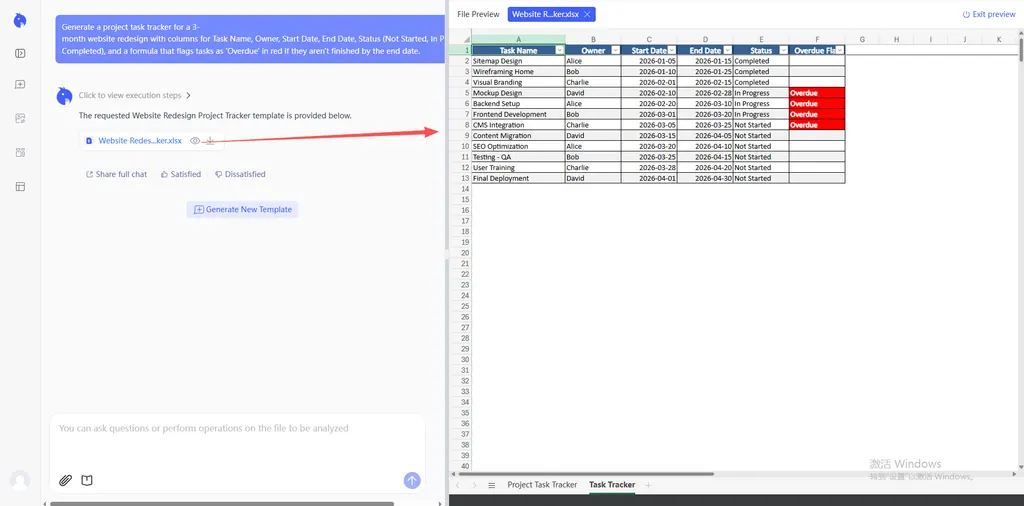Click the sidebar panel toggle icon

click(20, 54)
